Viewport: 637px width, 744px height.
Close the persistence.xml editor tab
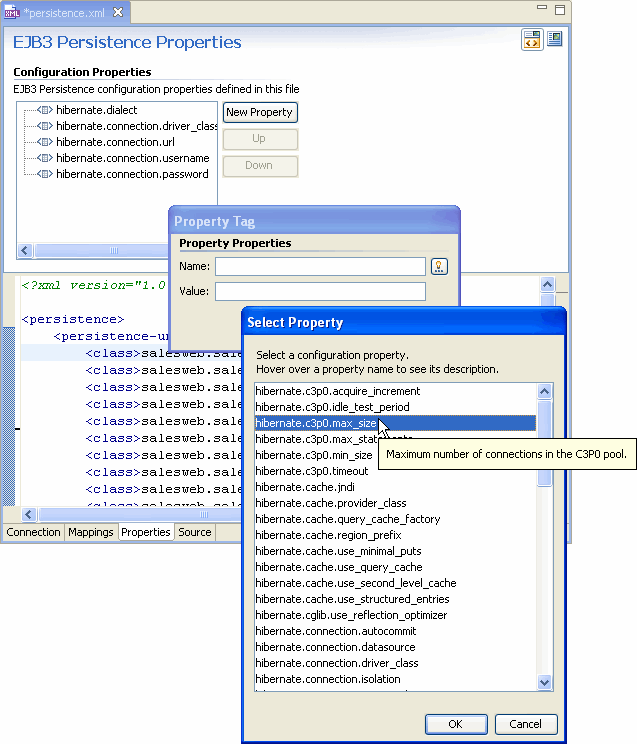(x=118, y=12)
